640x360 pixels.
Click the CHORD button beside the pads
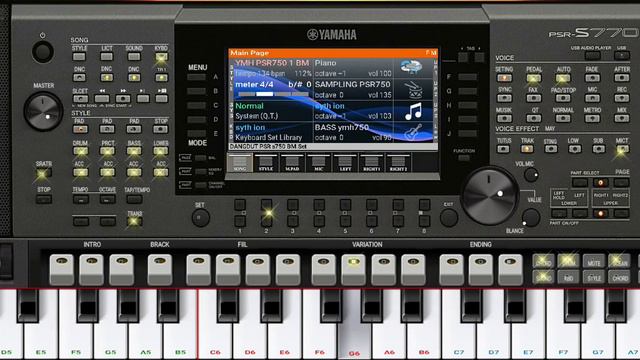619,278
